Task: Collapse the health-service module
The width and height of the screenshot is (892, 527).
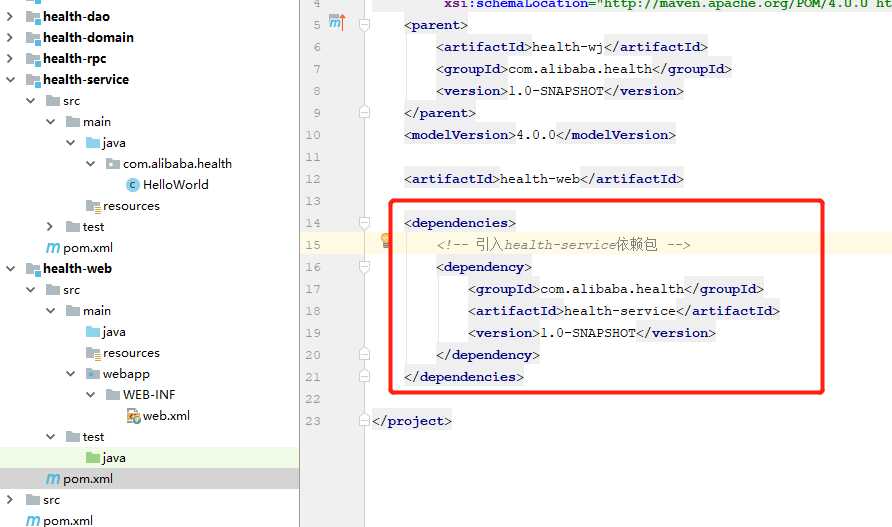Action: point(10,80)
